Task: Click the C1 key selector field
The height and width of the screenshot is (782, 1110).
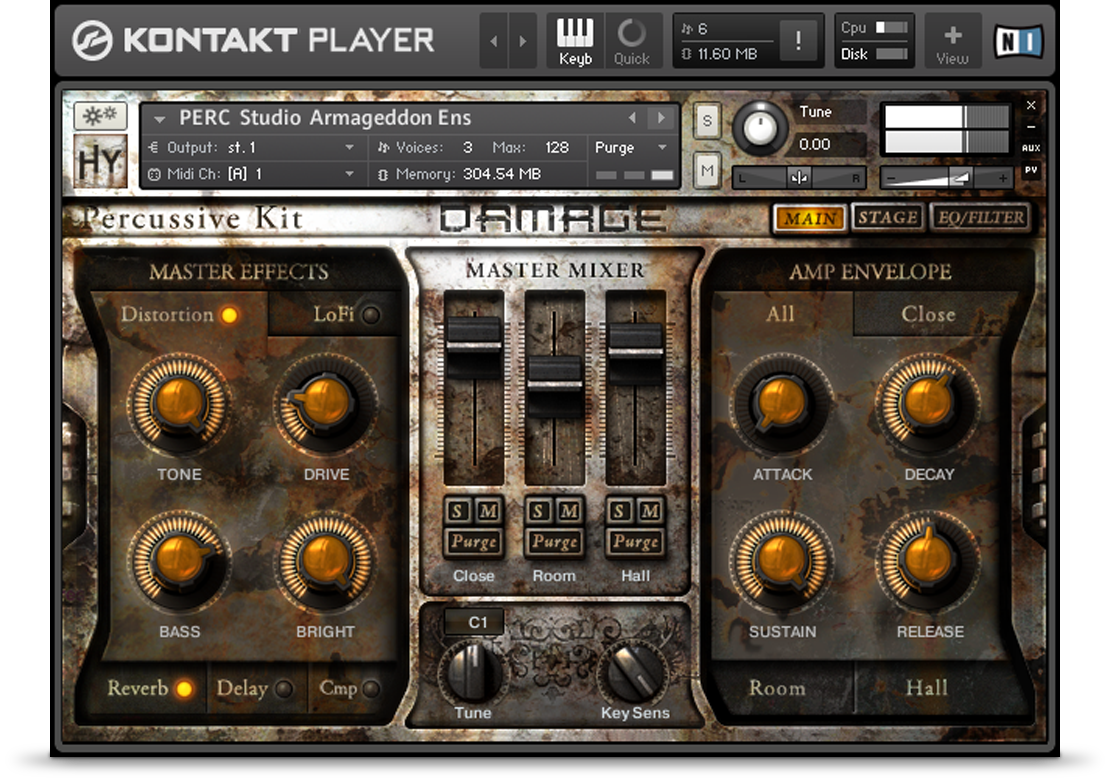Action: pos(475,622)
